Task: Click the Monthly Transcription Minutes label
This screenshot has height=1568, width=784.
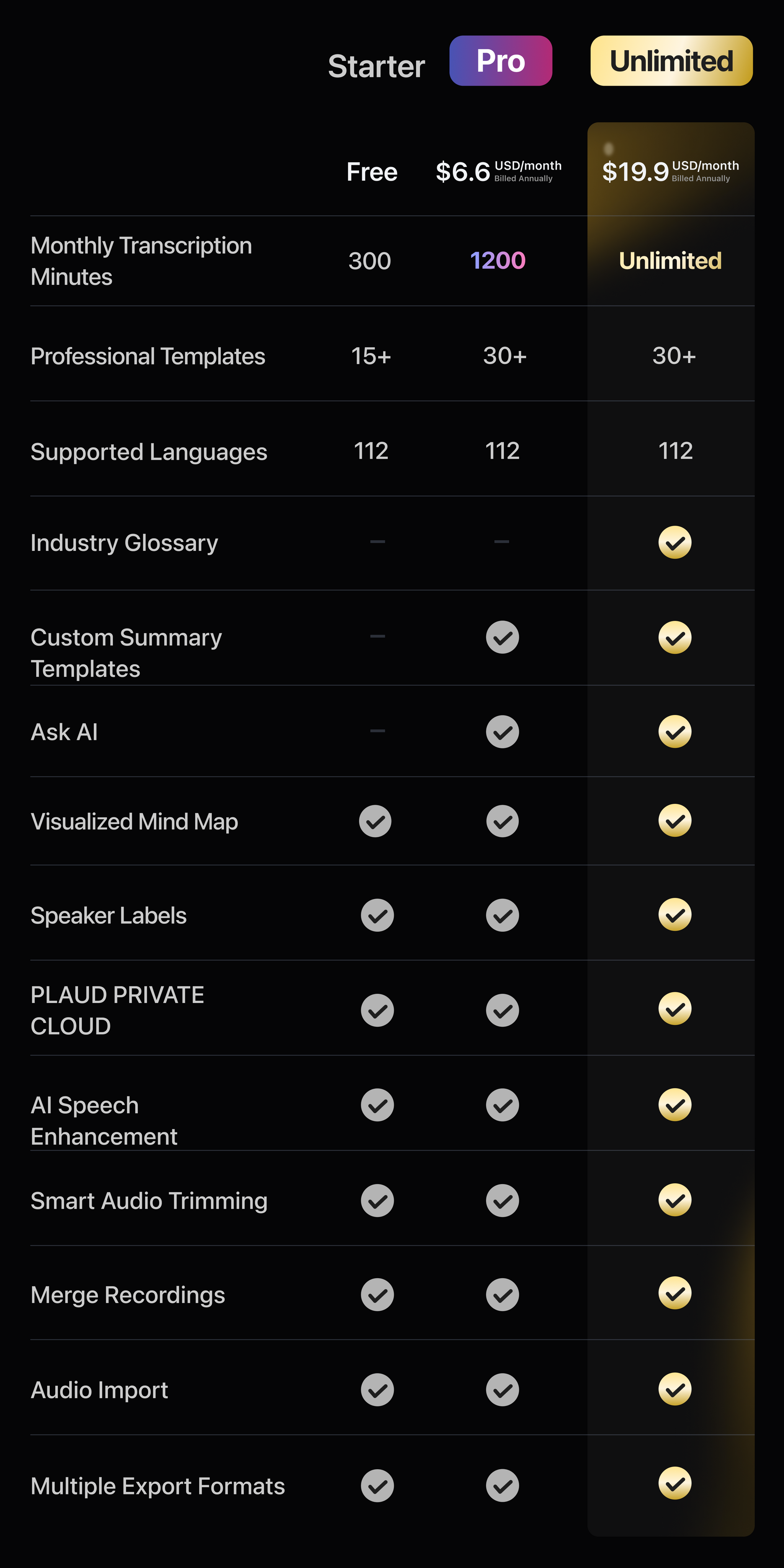Action: [141, 261]
